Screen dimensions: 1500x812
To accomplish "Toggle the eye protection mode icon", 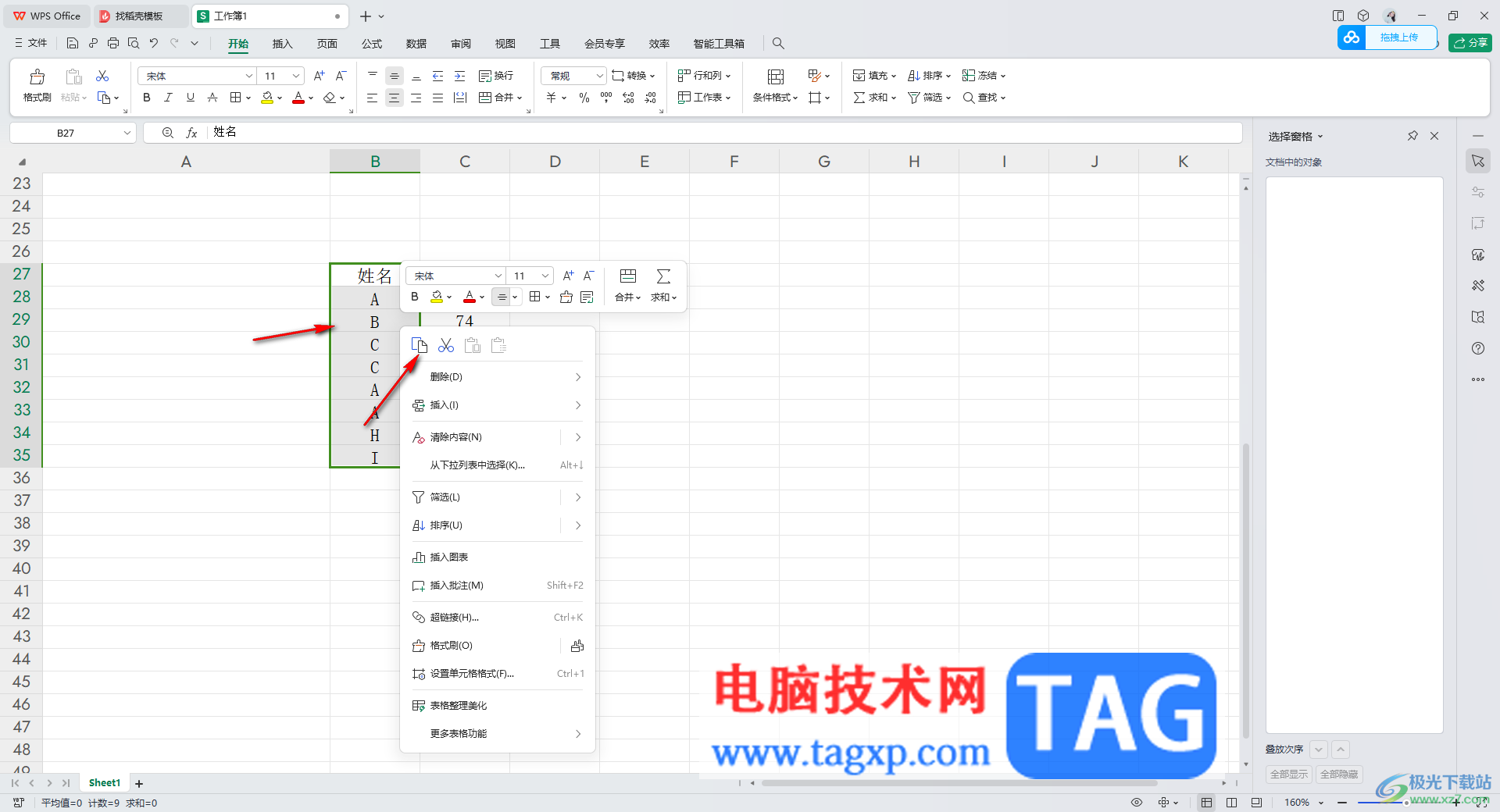I will click(x=1137, y=803).
